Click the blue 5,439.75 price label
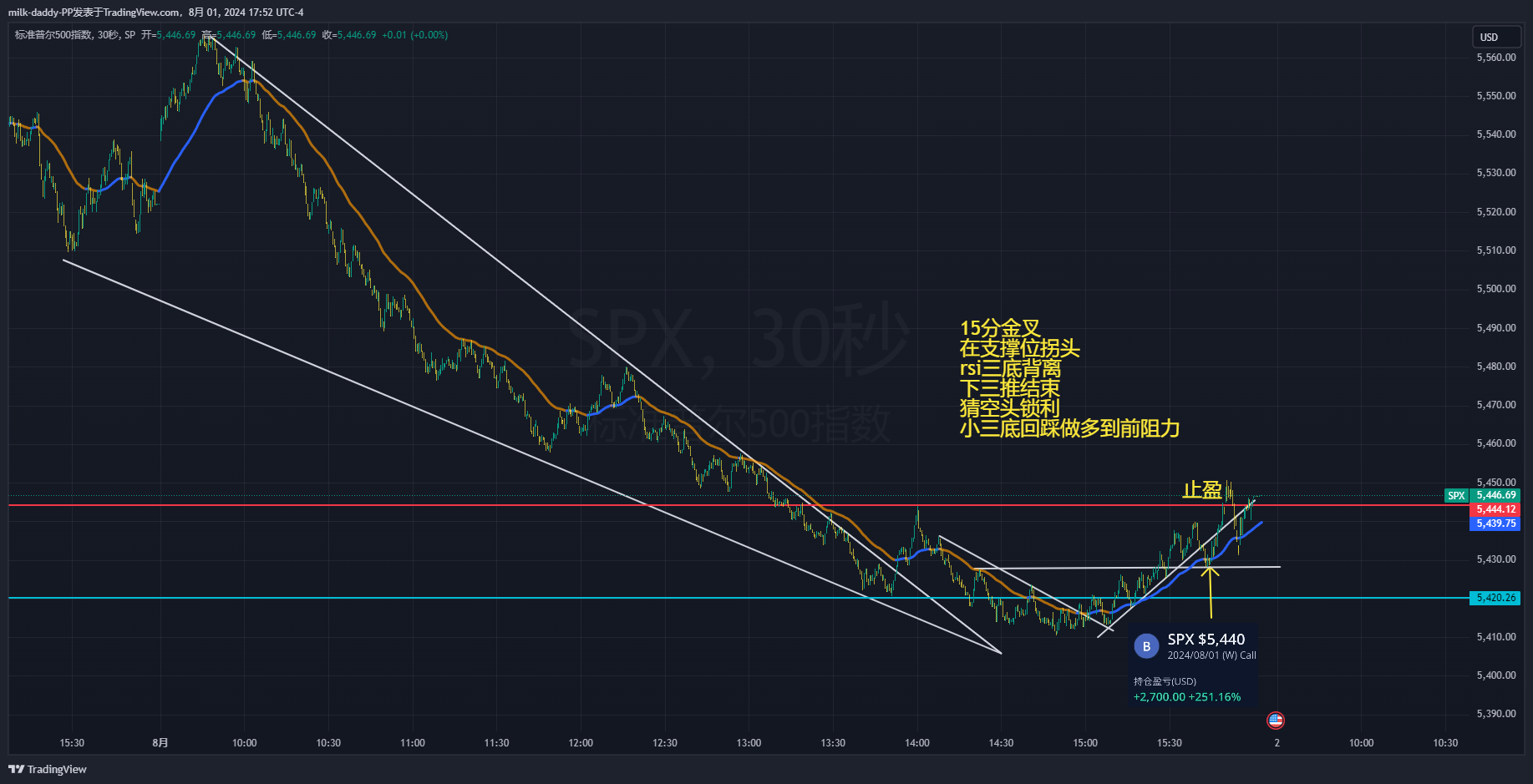The height and width of the screenshot is (784, 1533). click(x=1495, y=524)
